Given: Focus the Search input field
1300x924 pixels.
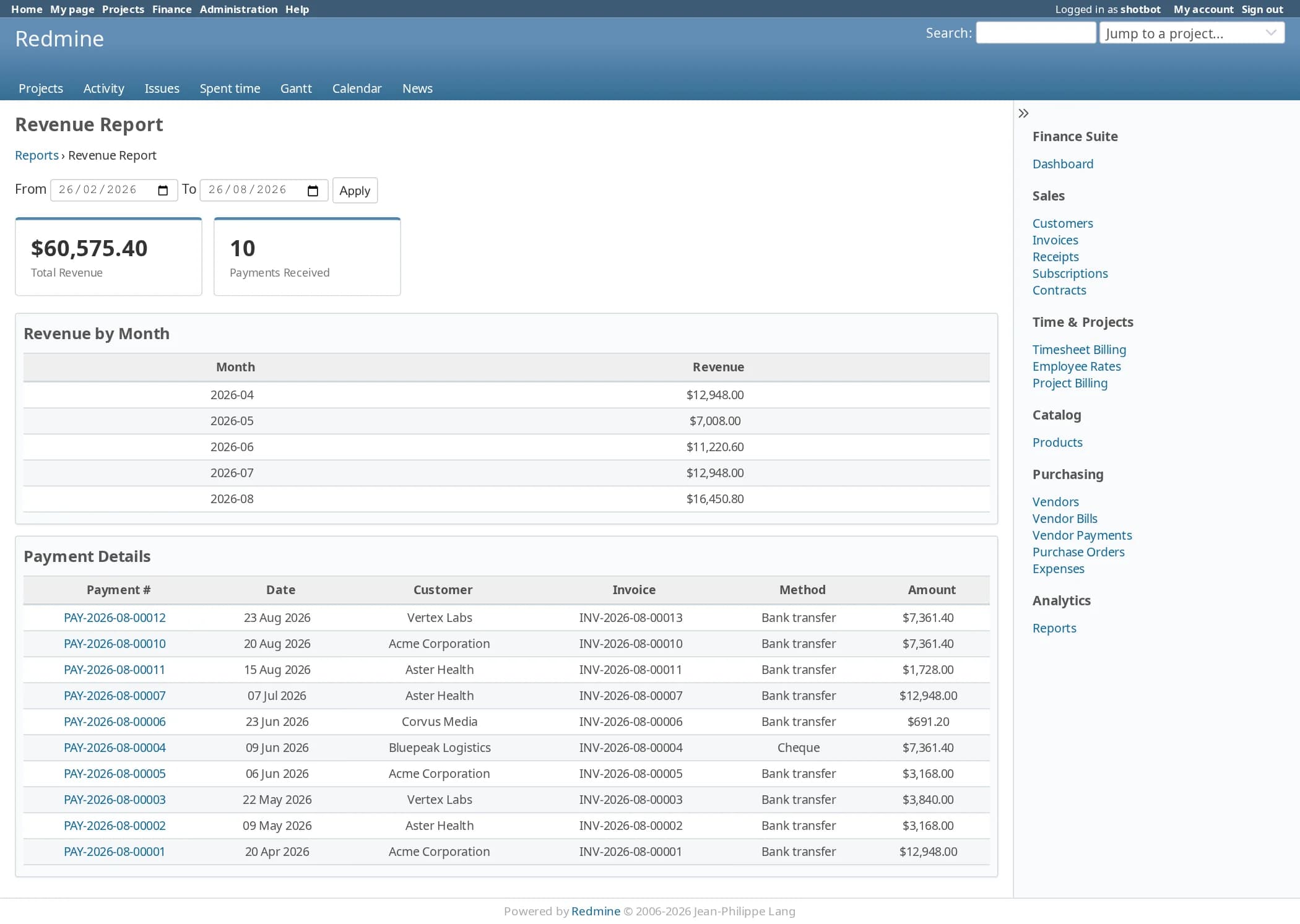Looking at the screenshot, I should pos(1036,33).
